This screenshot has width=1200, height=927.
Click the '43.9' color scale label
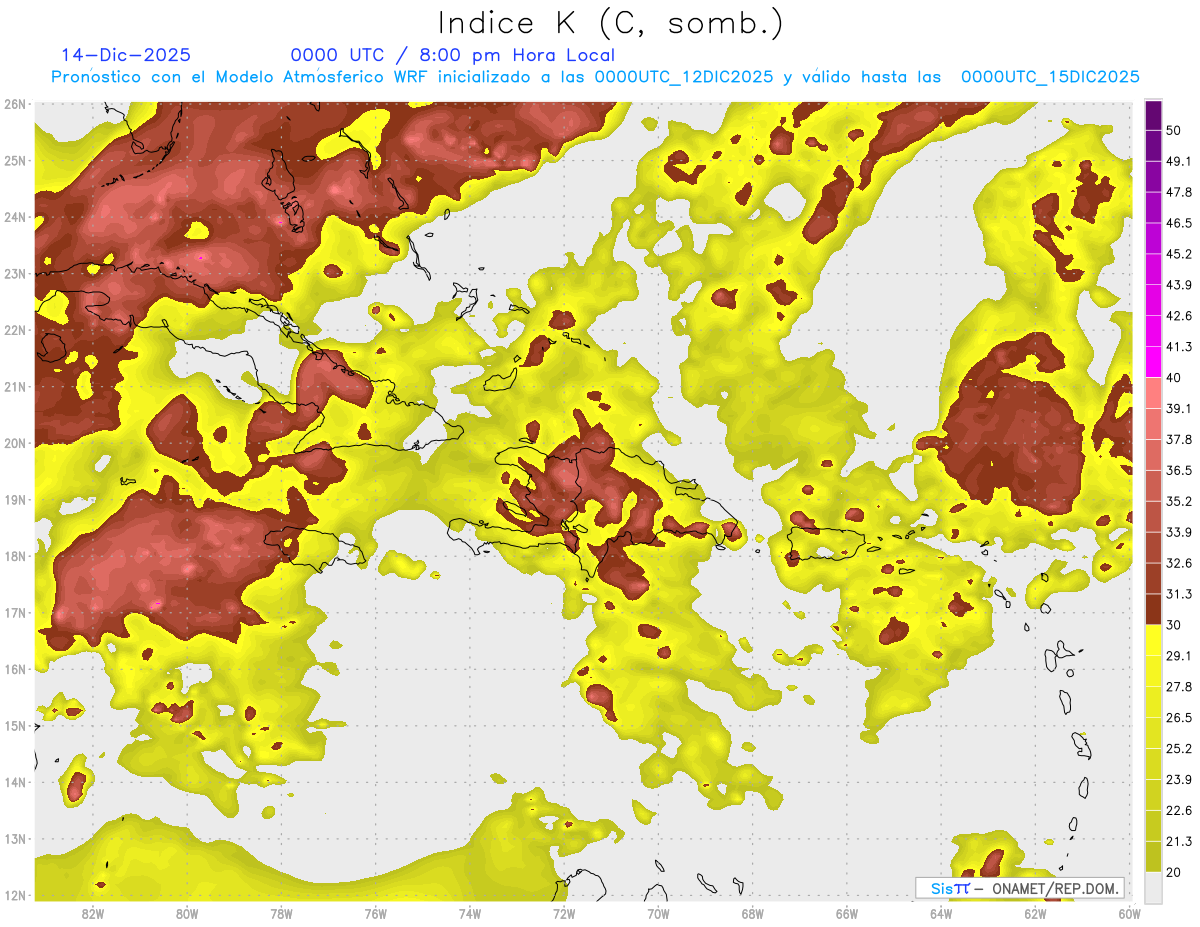coord(1179,285)
